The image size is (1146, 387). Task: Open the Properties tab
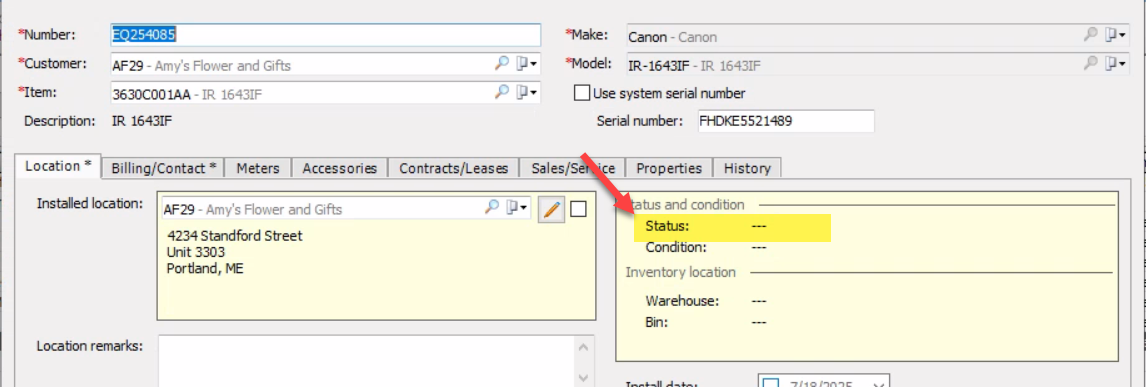(669, 168)
